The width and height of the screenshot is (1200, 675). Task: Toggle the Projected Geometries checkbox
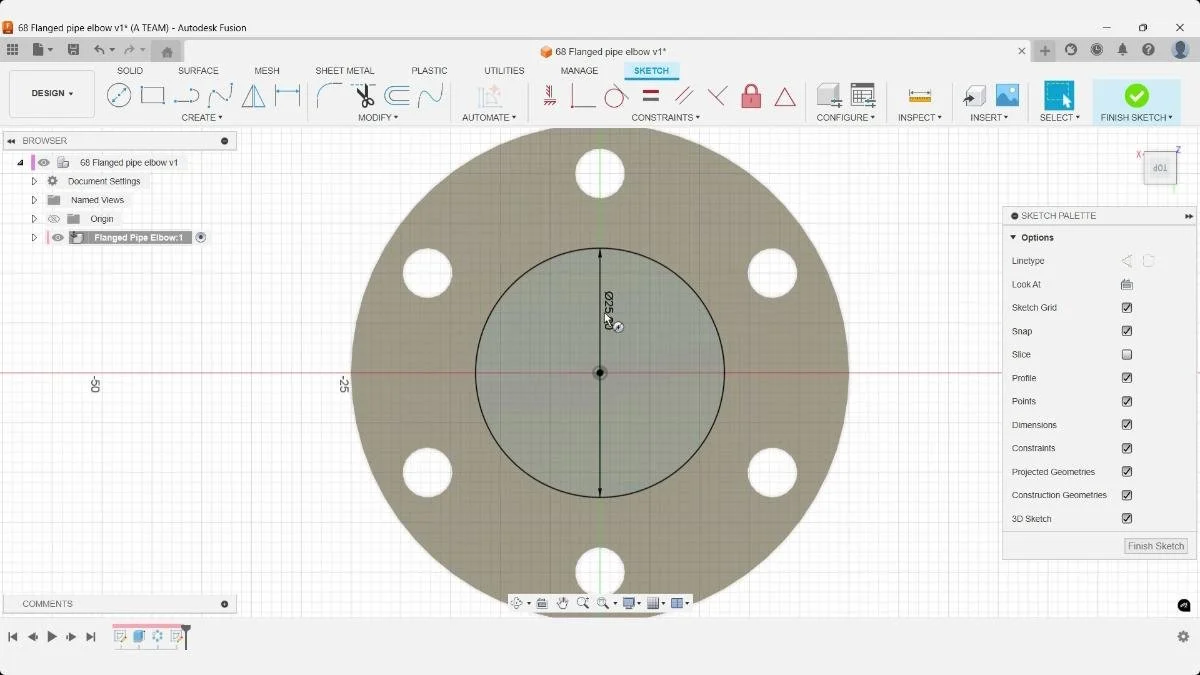coord(1127,472)
